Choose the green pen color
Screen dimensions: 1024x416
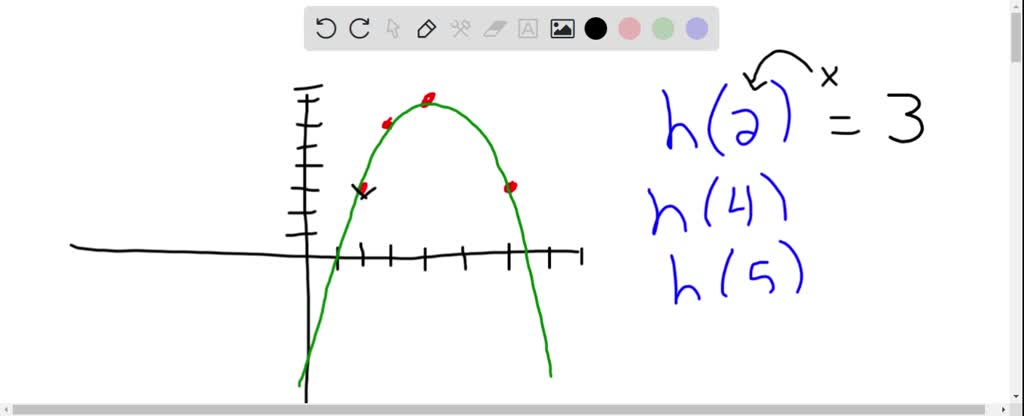coord(663,29)
